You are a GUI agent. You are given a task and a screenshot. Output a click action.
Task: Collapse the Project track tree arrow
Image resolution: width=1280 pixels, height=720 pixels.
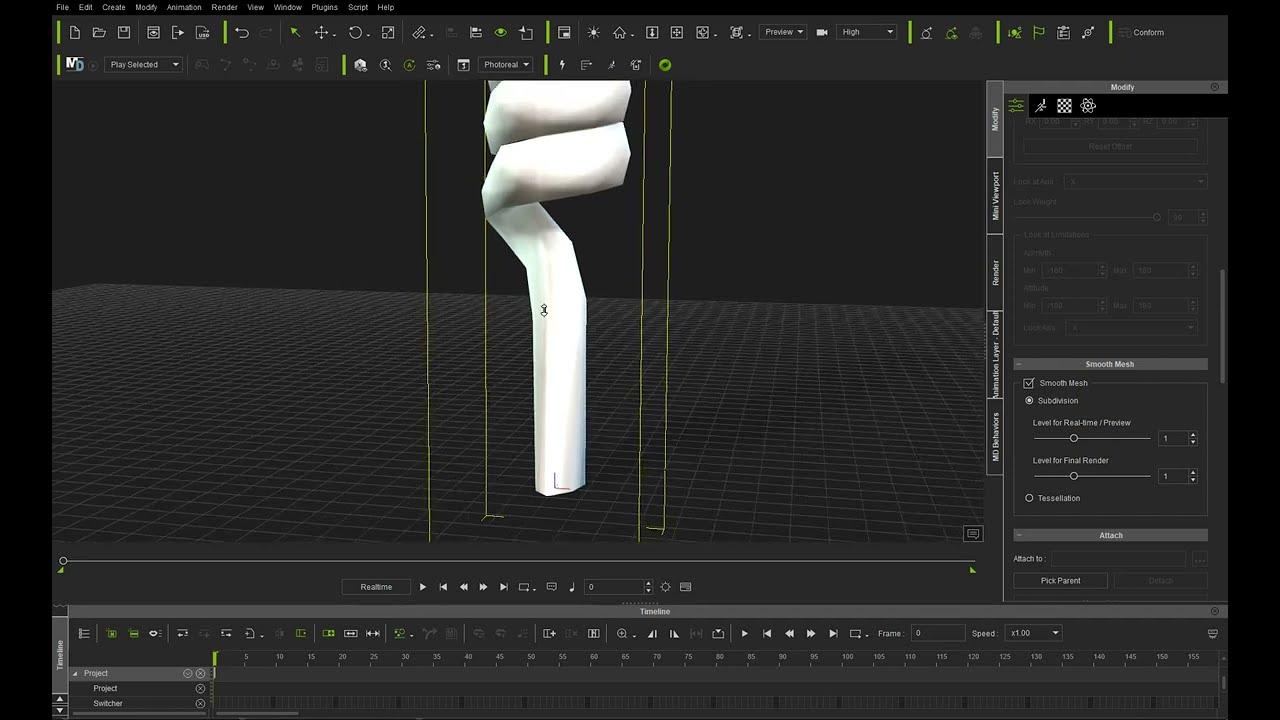75,673
